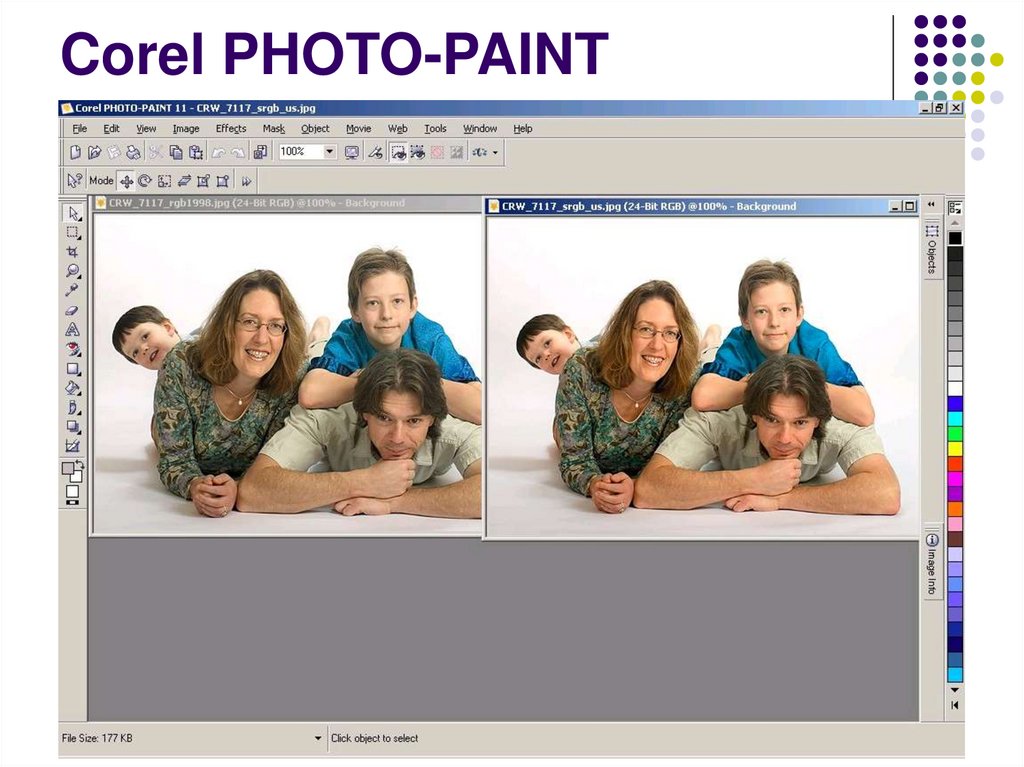Select the Rectangle shape tool
The image size is (1024, 767).
73,368
